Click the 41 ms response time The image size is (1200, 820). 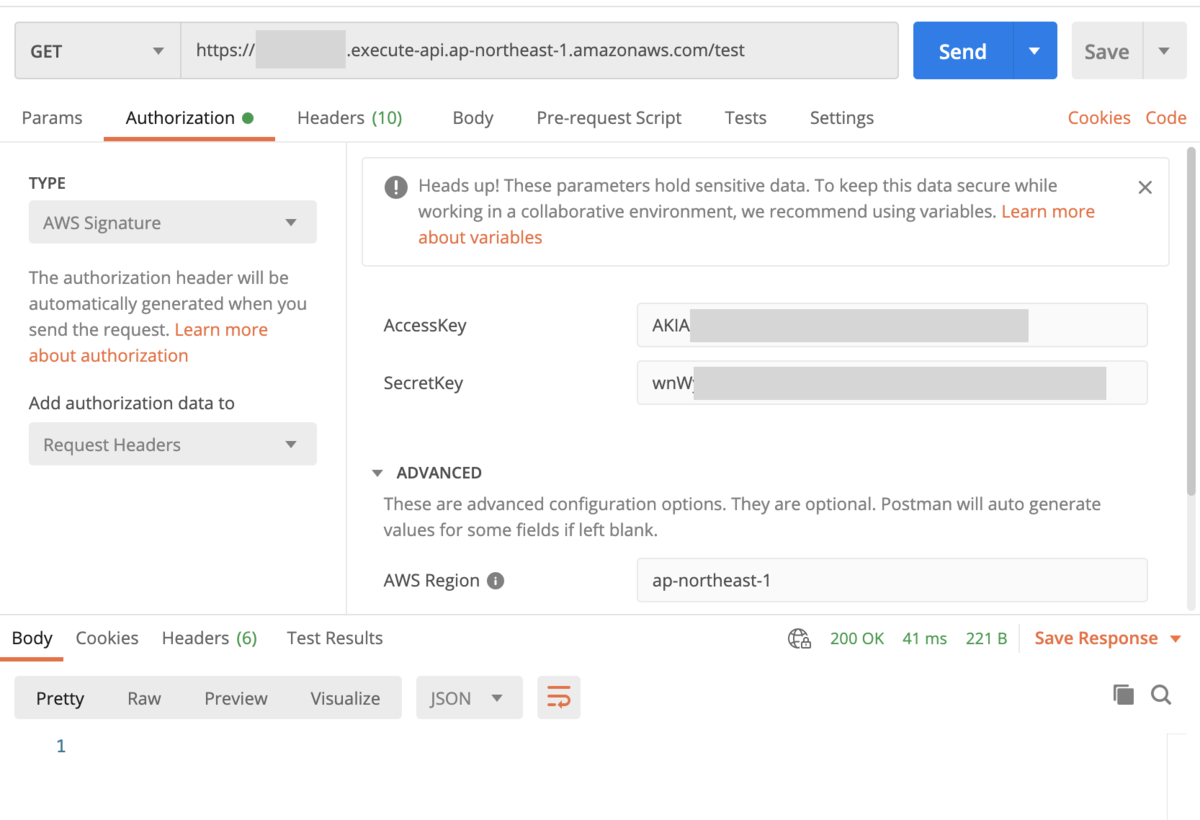[924, 638]
